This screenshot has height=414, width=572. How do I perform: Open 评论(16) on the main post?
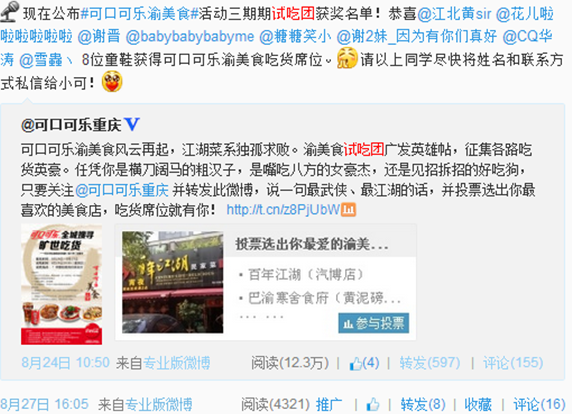pyautogui.click(x=539, y=405)
